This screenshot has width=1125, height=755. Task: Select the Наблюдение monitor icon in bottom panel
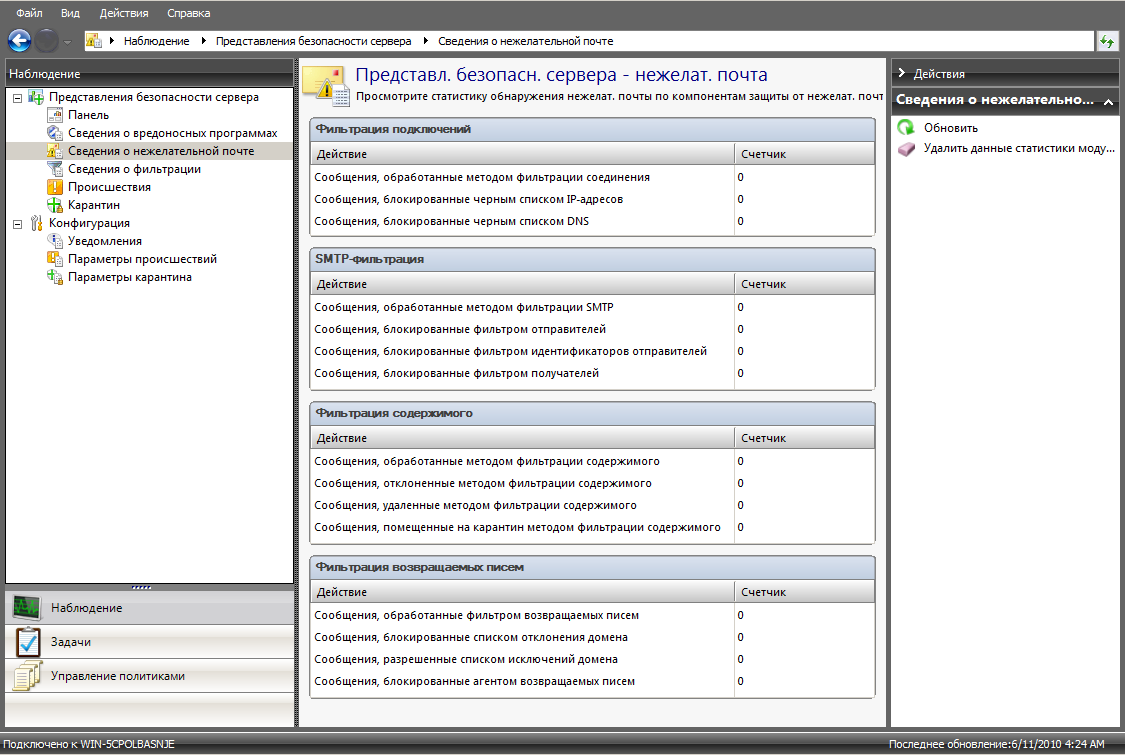(x=27, y=608)
